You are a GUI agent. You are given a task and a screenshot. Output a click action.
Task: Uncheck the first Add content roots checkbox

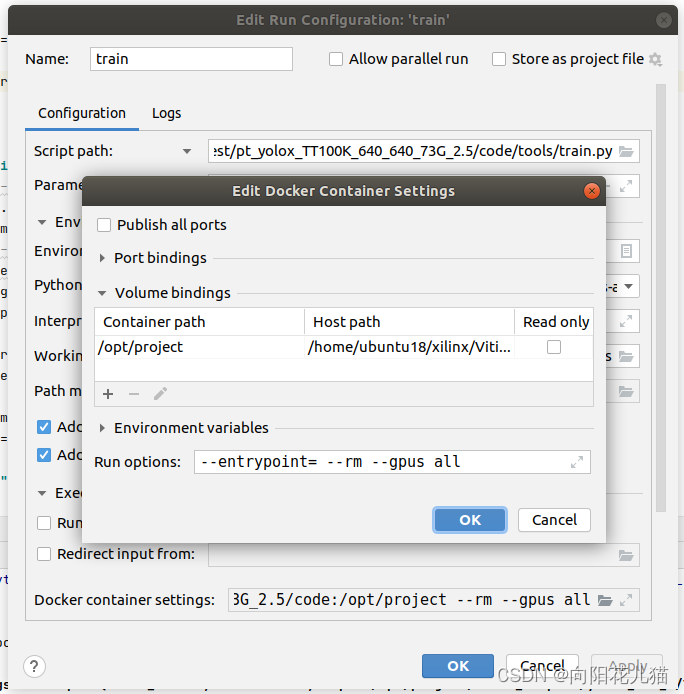point(44,427)
